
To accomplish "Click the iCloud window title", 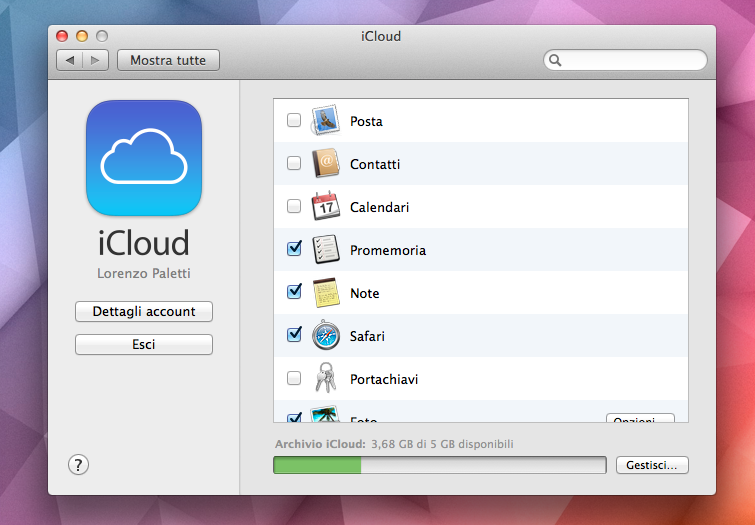I will pos(381,36).
